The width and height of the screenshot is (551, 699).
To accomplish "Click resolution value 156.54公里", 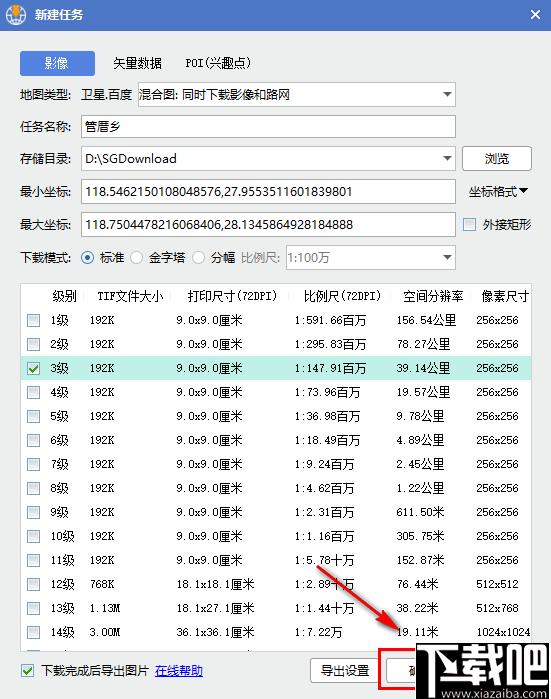I will click(426, 320).
